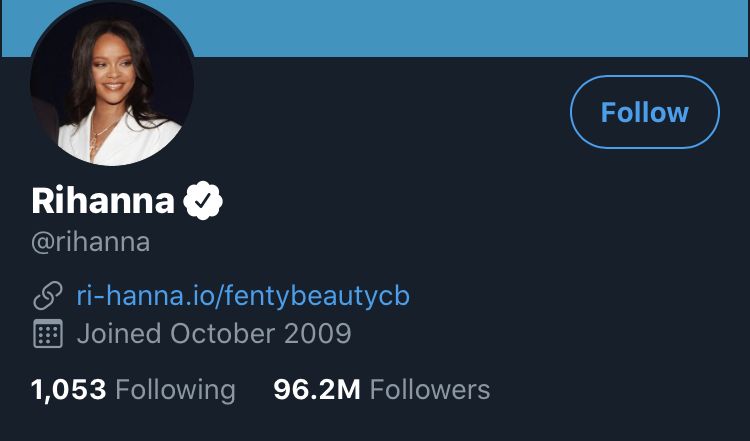Click the checkmark inside the verified badge
This screenshot has height=441, width=750.
tap(203, 200)
